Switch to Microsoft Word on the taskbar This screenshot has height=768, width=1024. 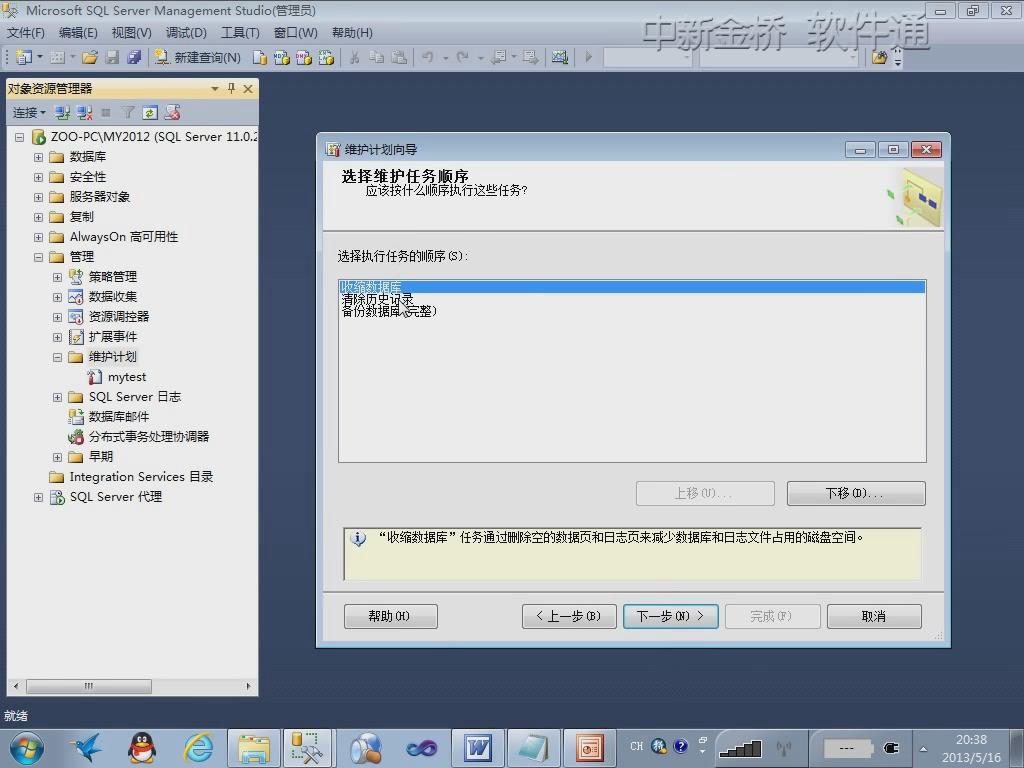pos(478,748)
